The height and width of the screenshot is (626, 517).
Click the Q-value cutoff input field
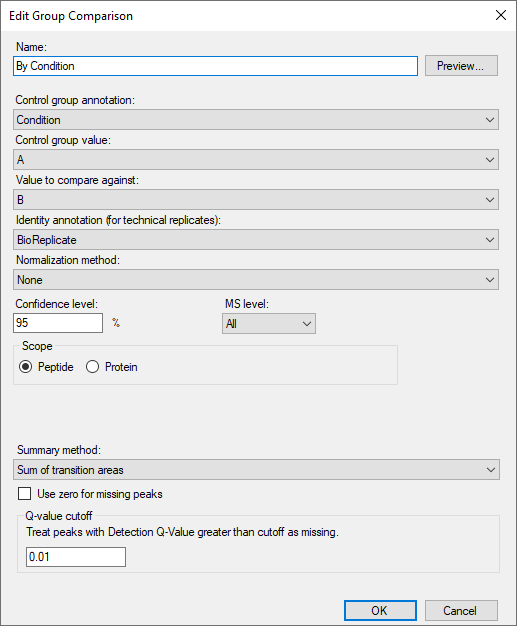[76, 557]
